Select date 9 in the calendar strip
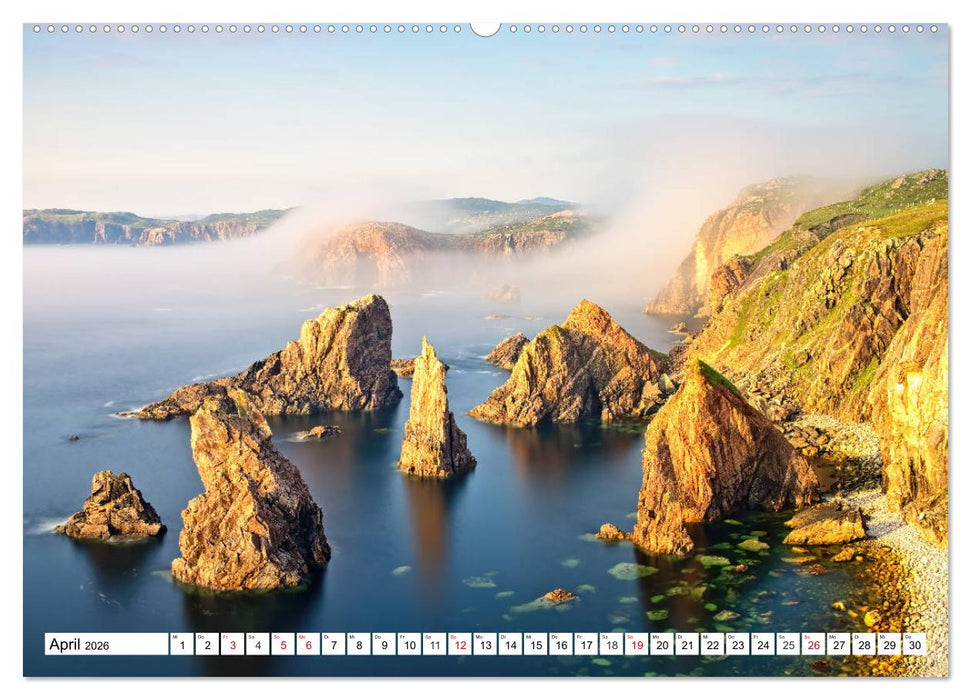 (x=384, y=644)
